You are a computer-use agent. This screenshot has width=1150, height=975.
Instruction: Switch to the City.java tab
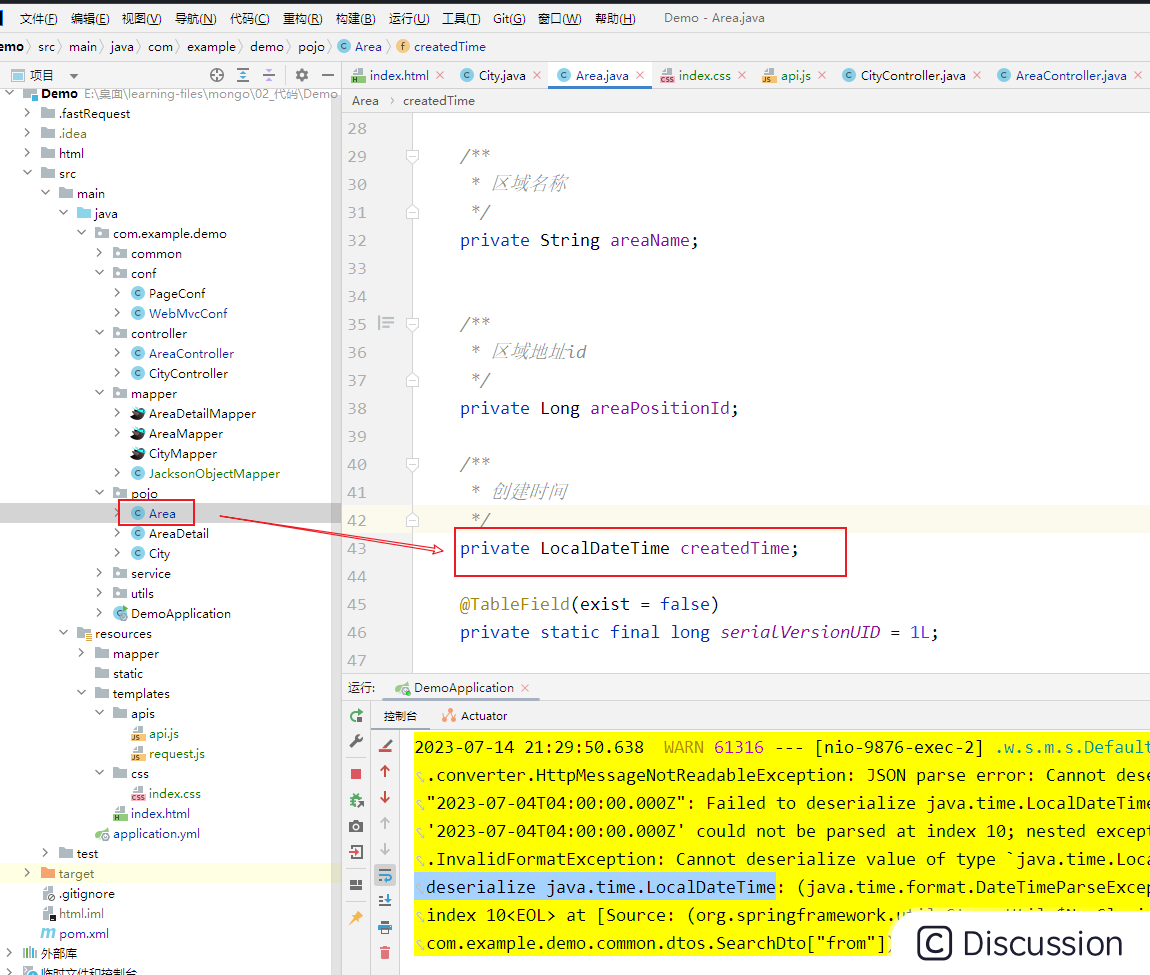(x=502, y=75)
